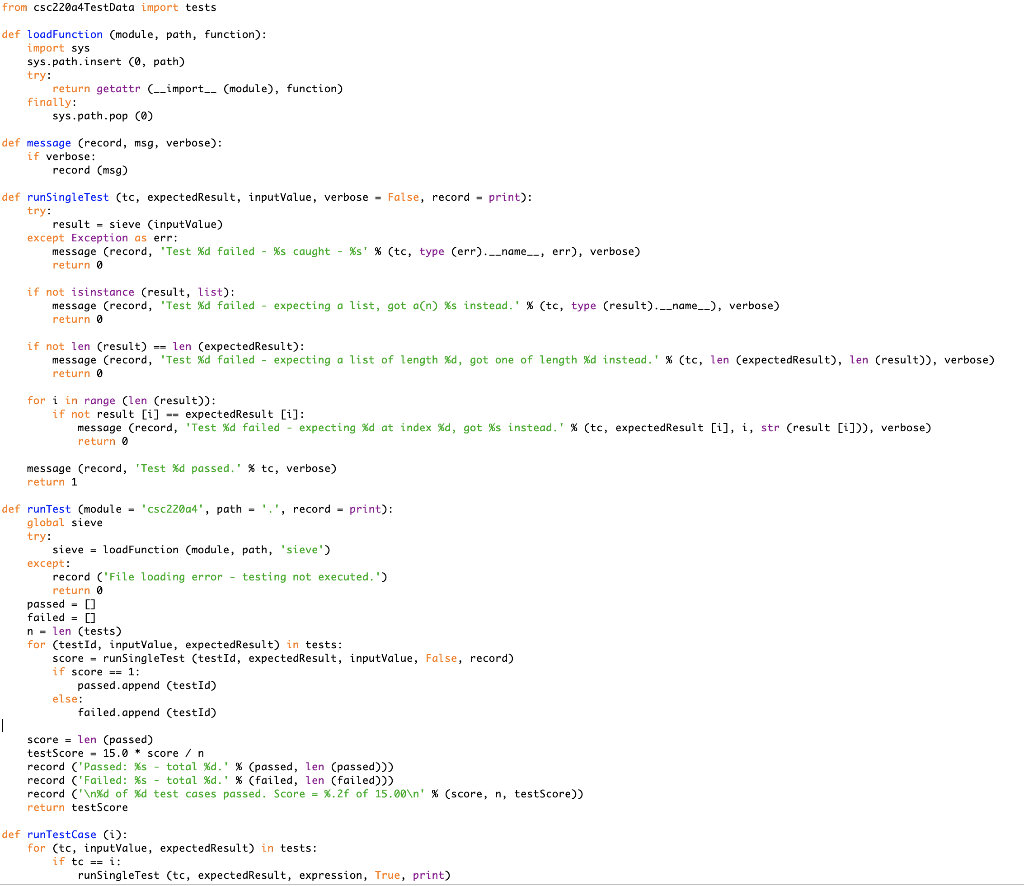Click 'result = sieve (inputValue)' line
Viewport: 1024px width, 886px height.
coord(137,225)
